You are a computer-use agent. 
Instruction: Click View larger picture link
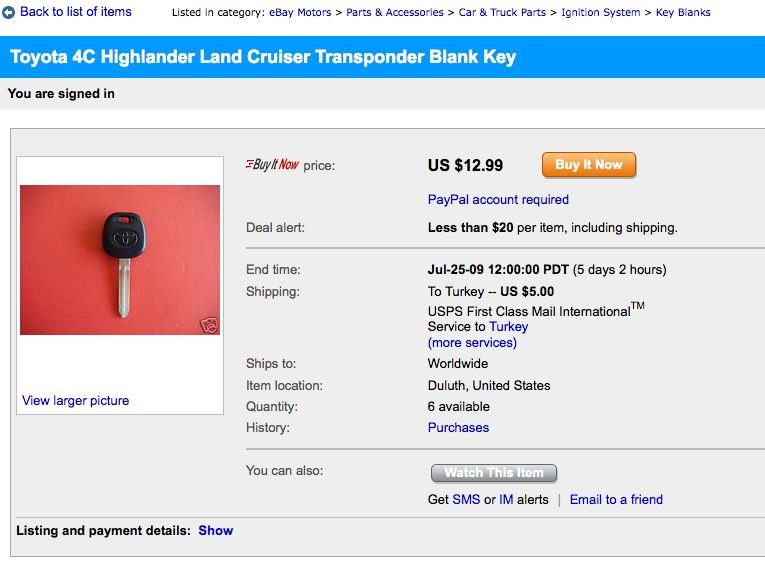[76, 401]
